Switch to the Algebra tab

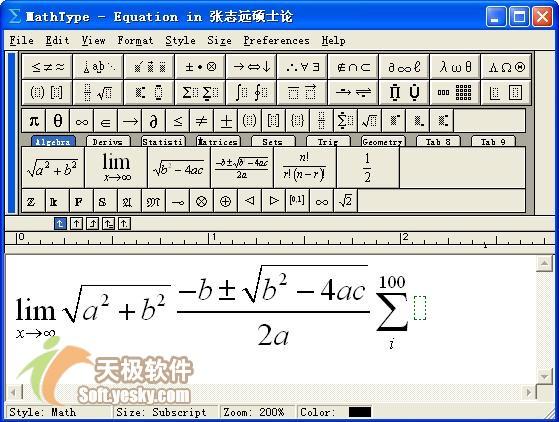point(53,141)
